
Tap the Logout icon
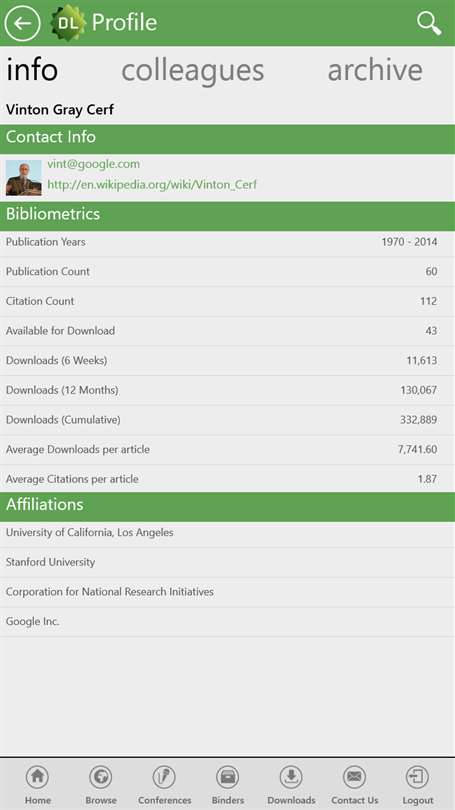(x=417, y=776)
